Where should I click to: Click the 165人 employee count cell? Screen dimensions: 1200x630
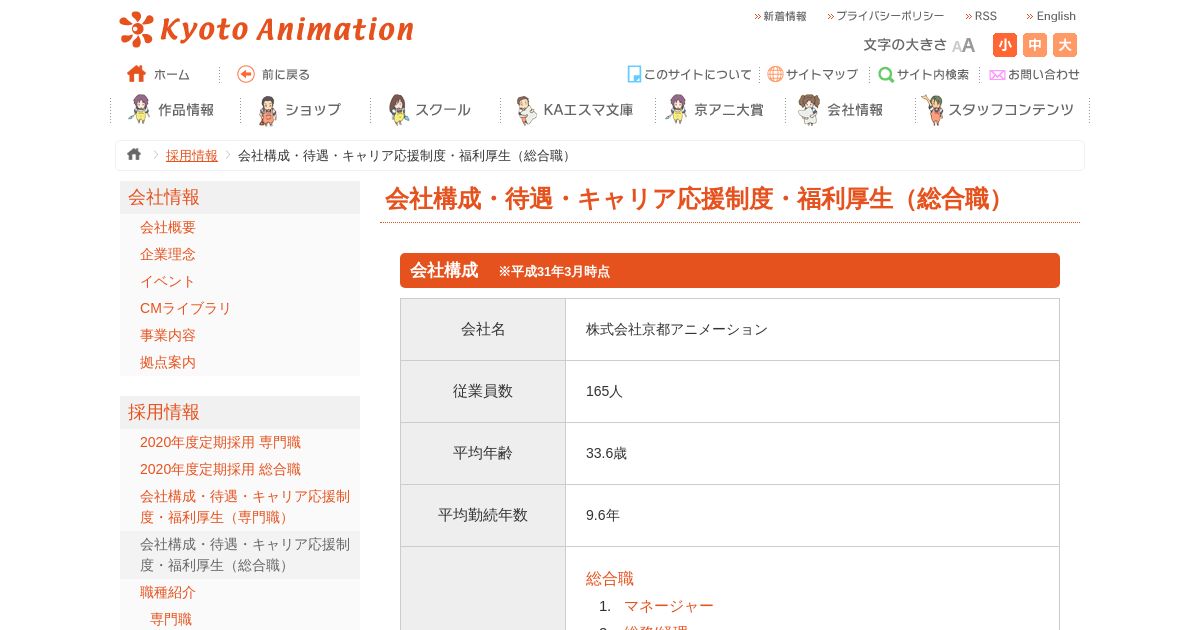(x=812, y=392)
